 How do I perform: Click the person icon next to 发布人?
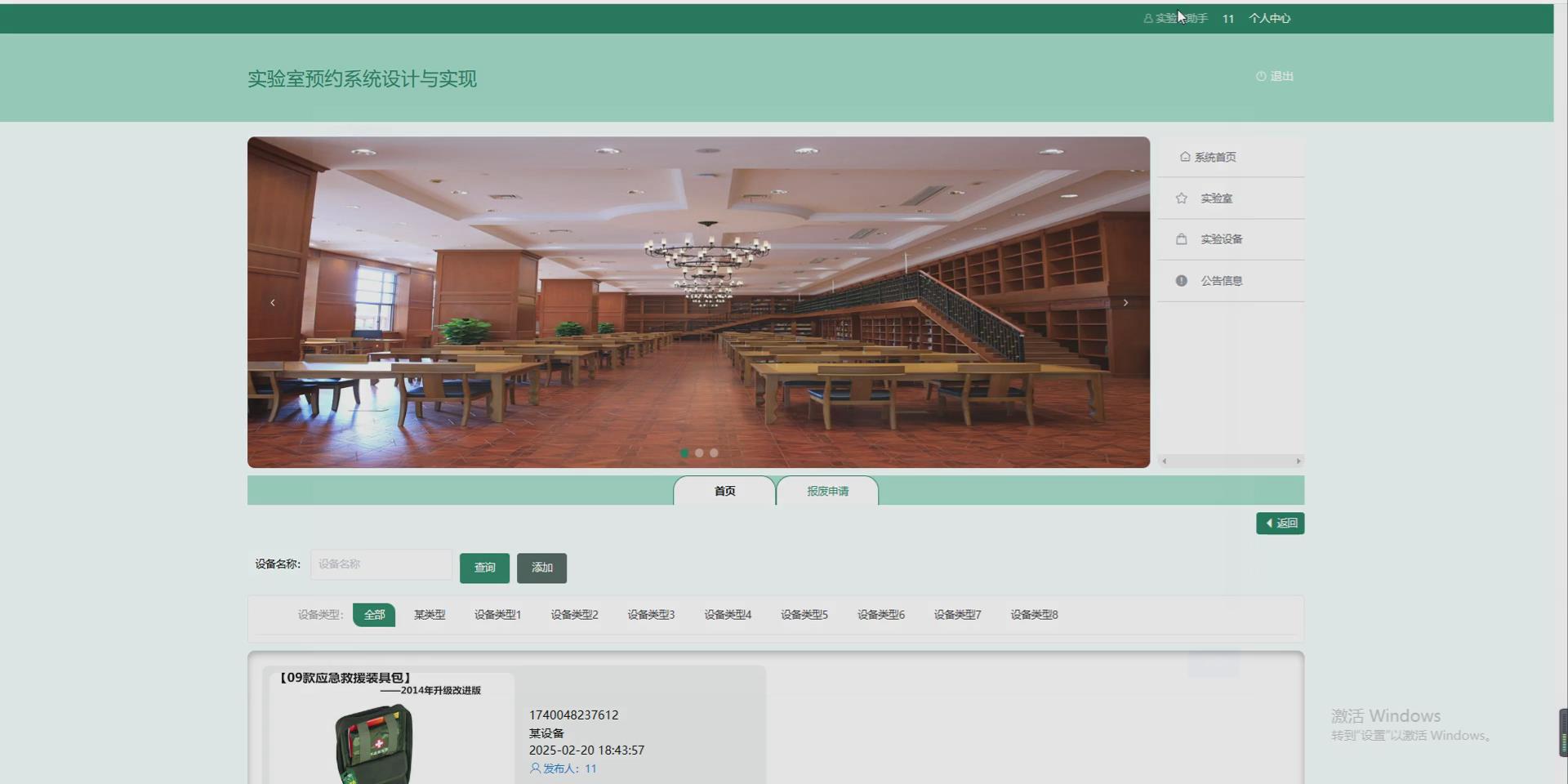535,768
